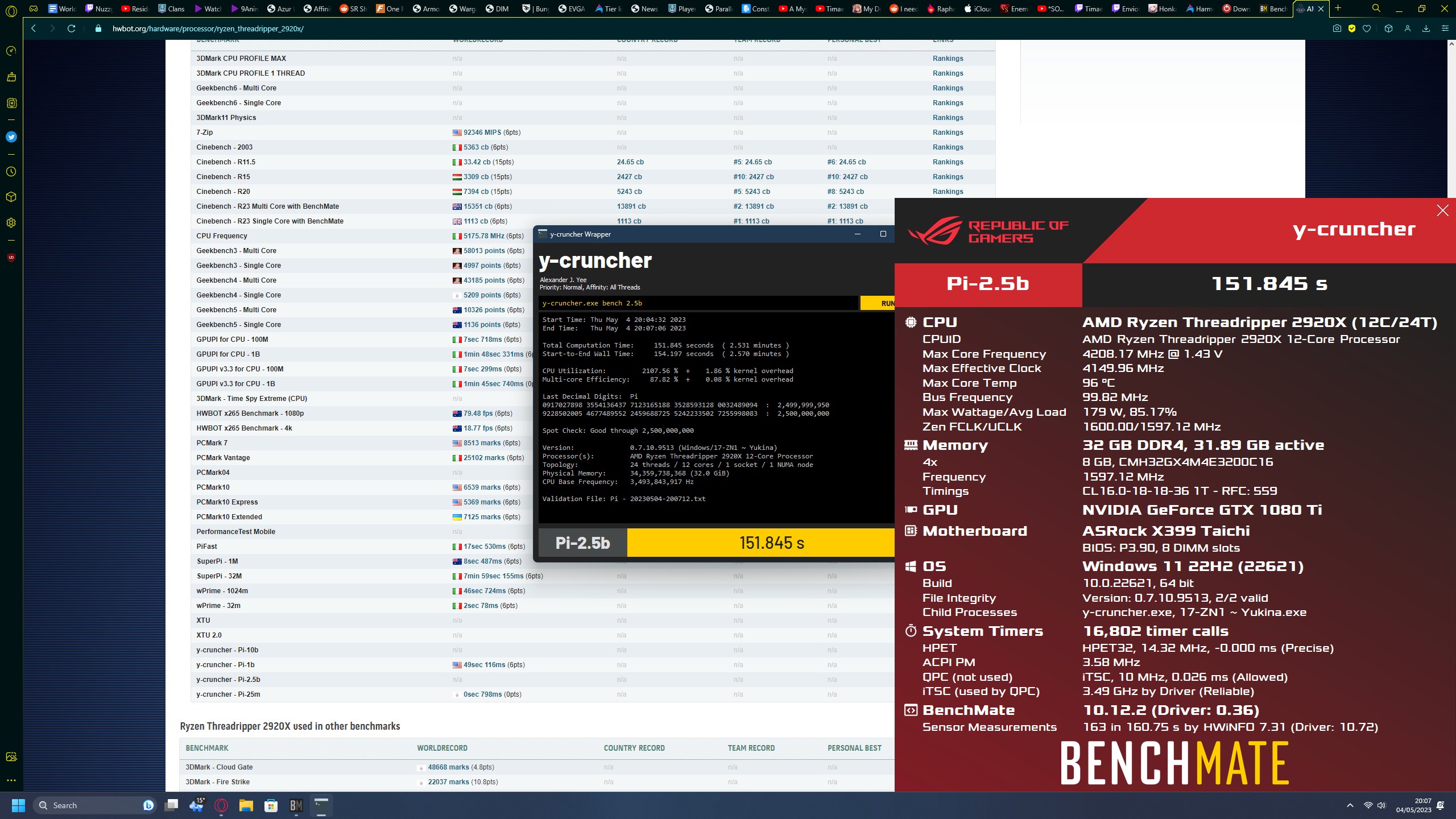Go back to previous page
This screenshot has width=1456, height=819.
tap(34, 28)
